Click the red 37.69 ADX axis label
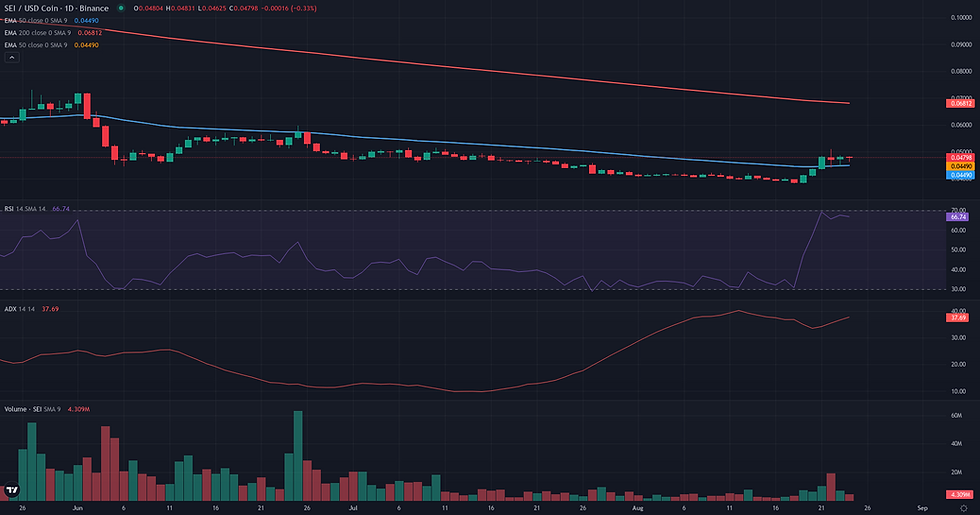Viewport: 980px width, 515px height. pos(958,318)
